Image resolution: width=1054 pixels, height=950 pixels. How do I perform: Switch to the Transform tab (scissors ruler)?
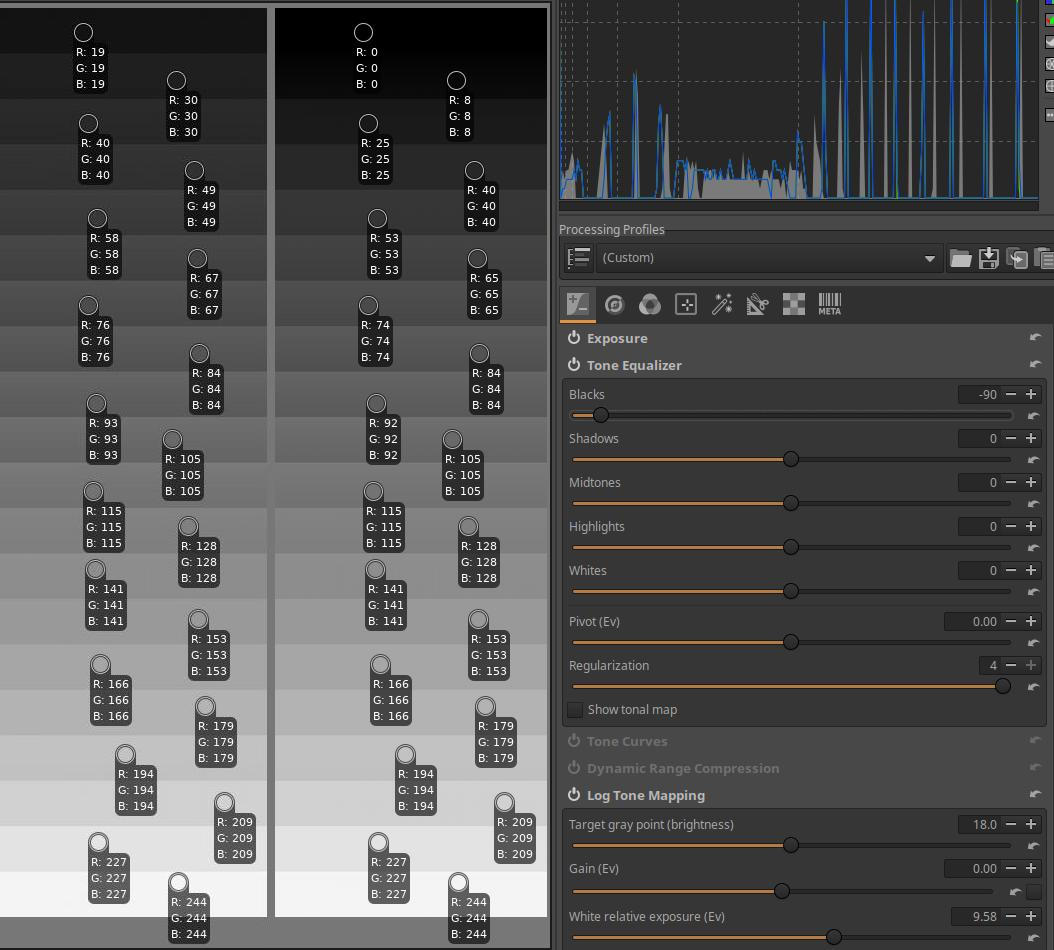click(757, 305)
